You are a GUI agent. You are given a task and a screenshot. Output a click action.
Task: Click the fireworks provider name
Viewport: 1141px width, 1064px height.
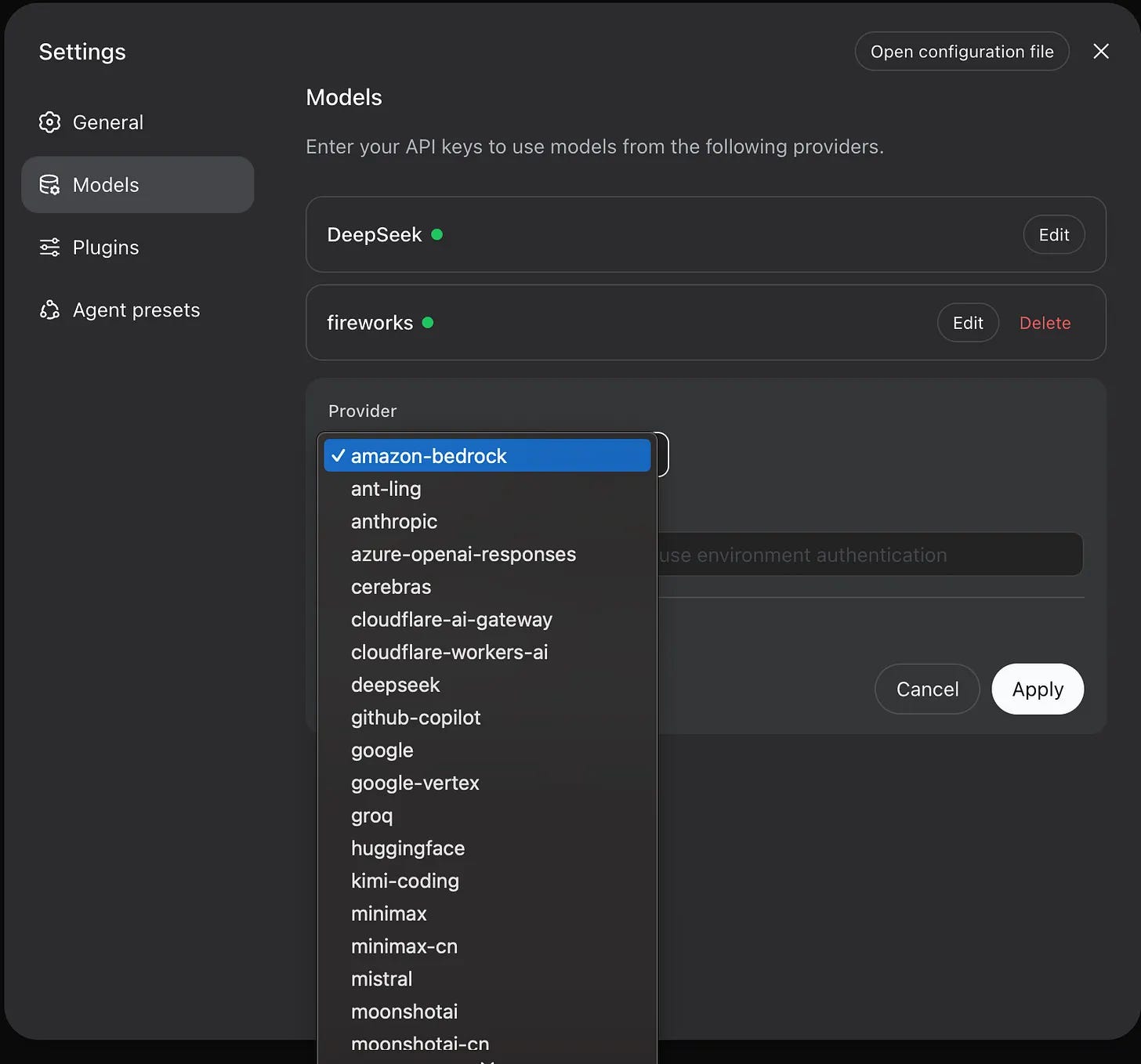pyautogui.click(x=370, y=323)
